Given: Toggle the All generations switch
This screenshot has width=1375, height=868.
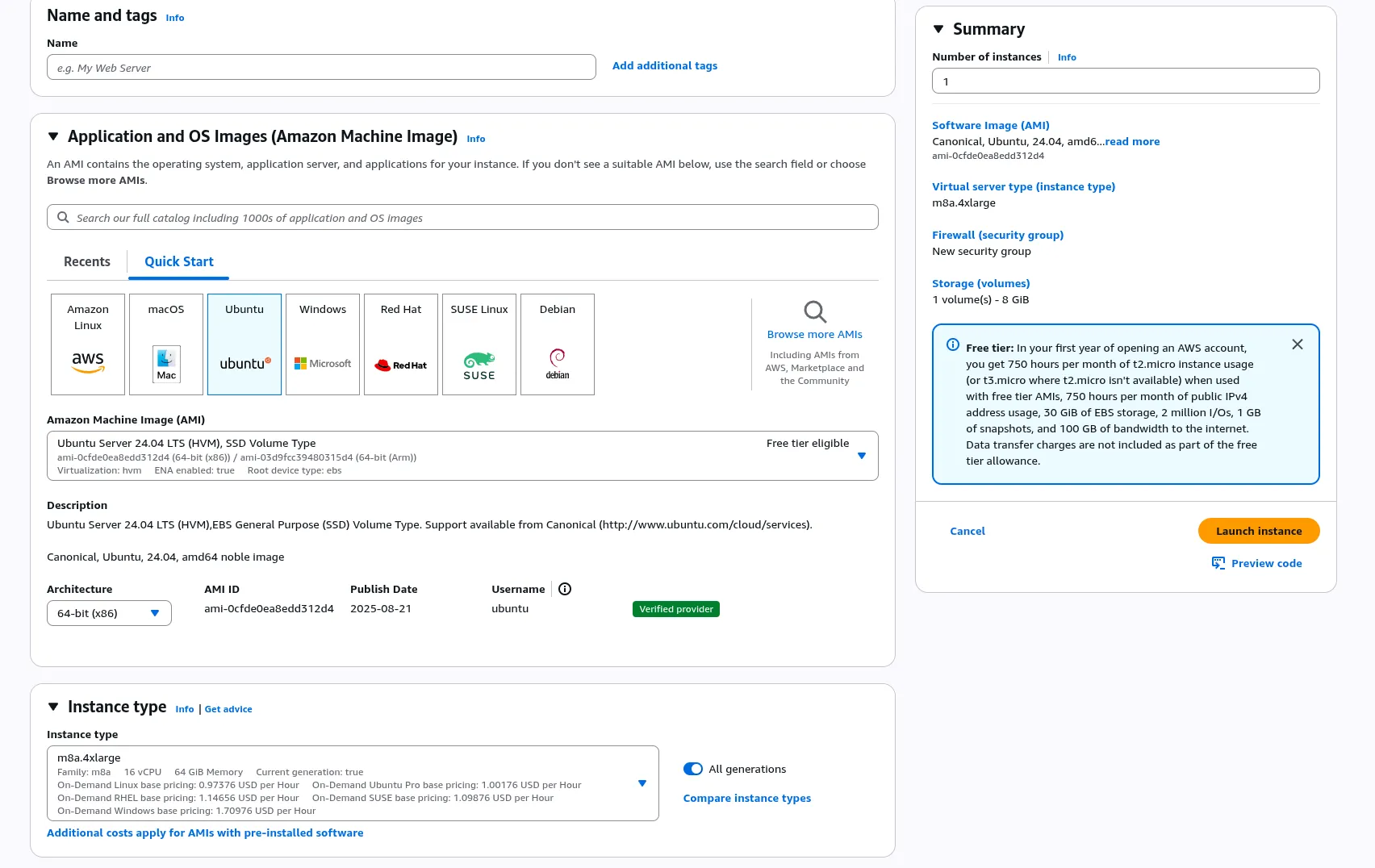Looking at the screenshot, I should (x=693, y=769).
